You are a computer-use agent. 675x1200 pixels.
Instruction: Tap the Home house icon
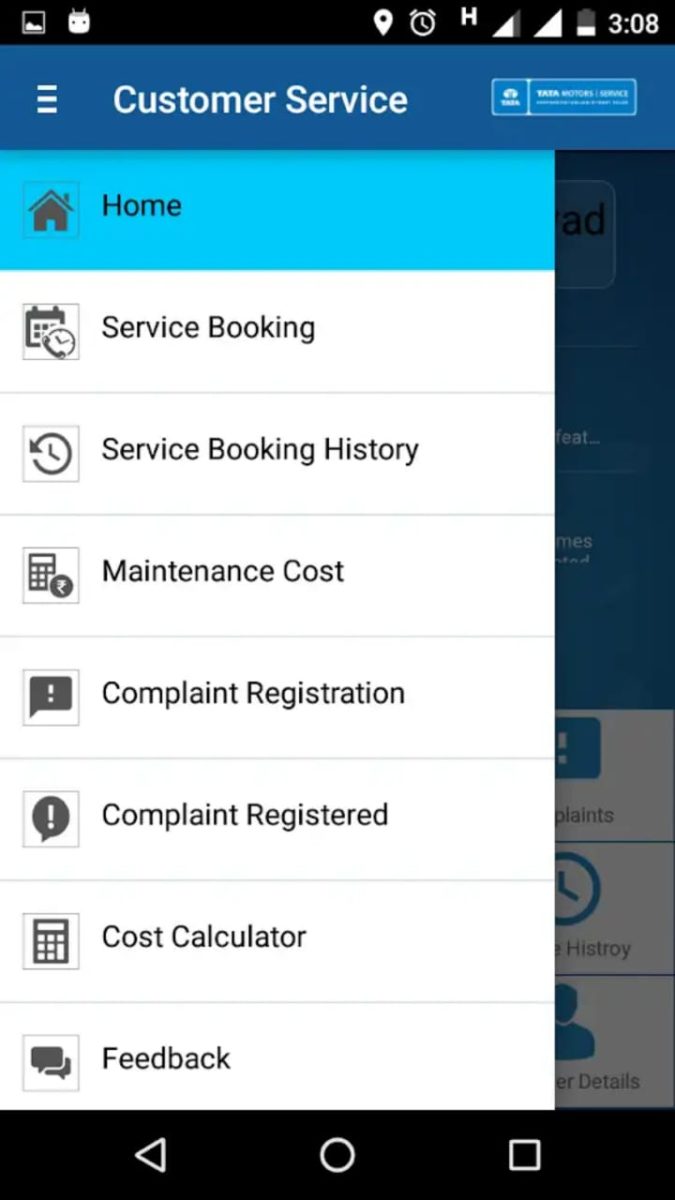click(51, 210)
